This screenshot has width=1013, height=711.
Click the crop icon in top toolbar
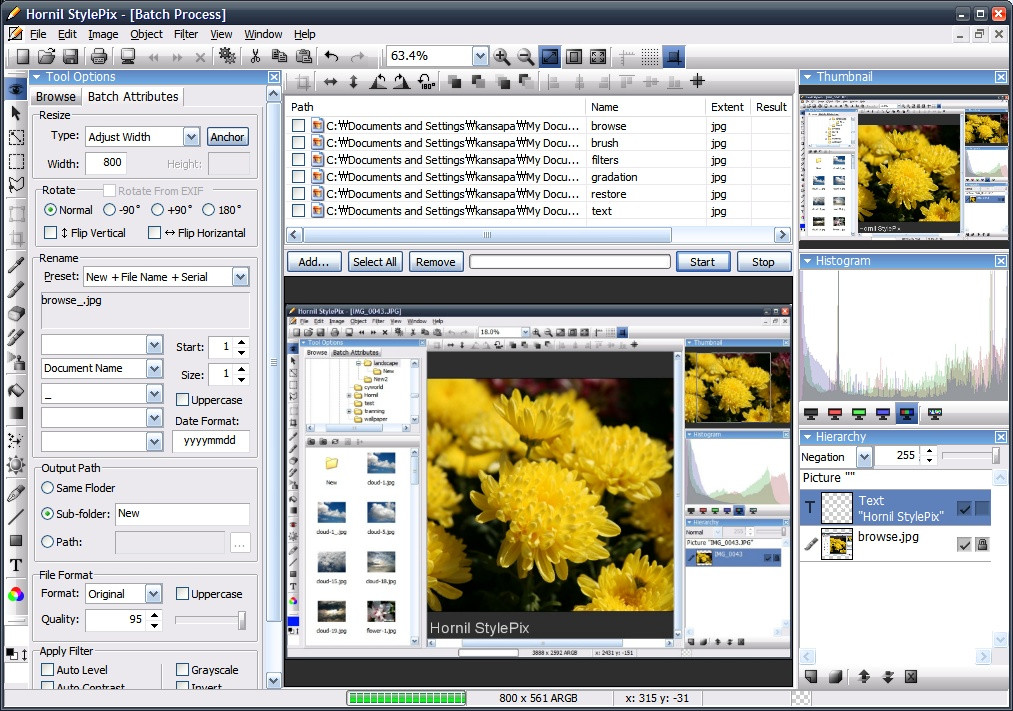tap(303, 82)
